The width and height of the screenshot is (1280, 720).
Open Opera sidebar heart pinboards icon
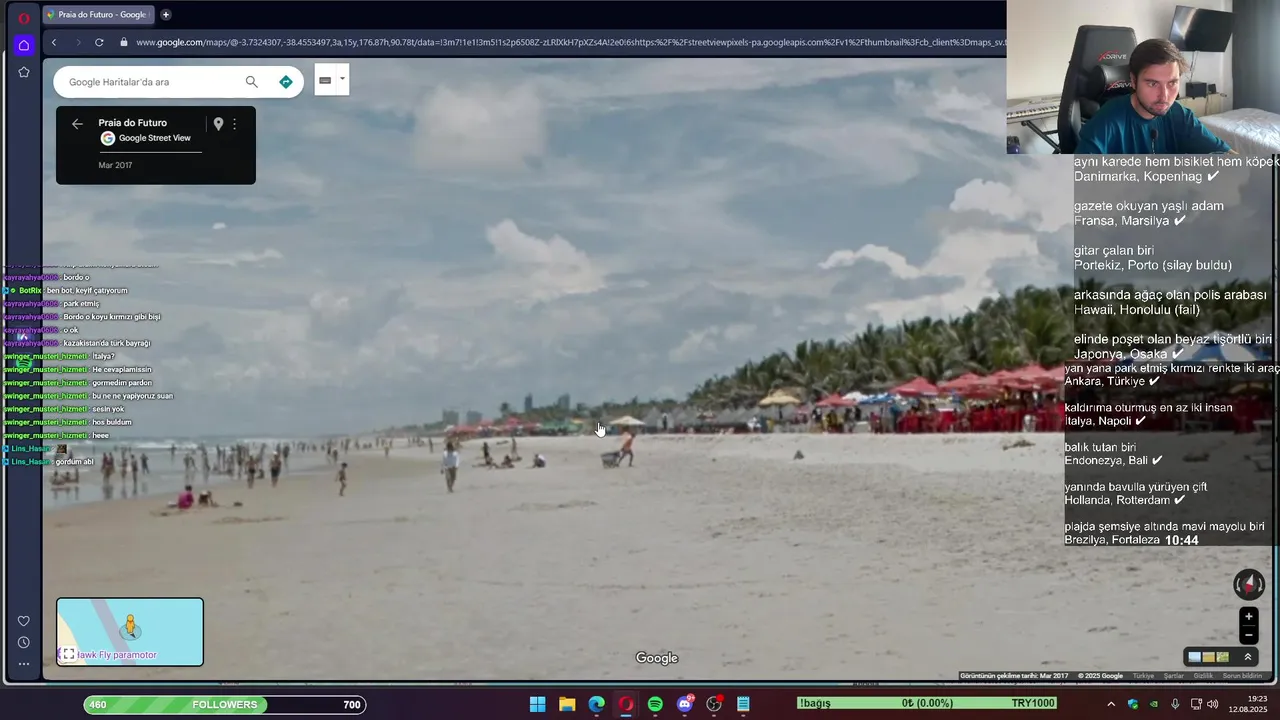24,621
